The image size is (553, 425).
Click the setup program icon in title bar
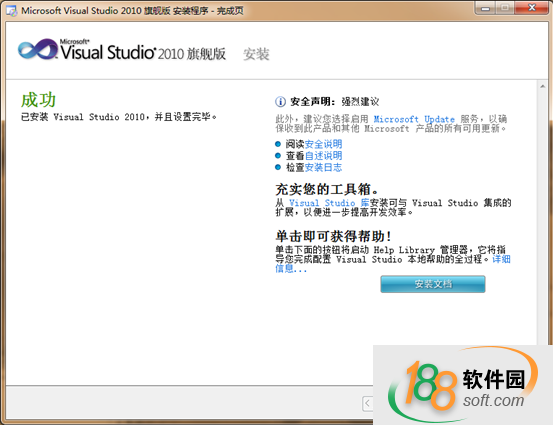point(11,11)
